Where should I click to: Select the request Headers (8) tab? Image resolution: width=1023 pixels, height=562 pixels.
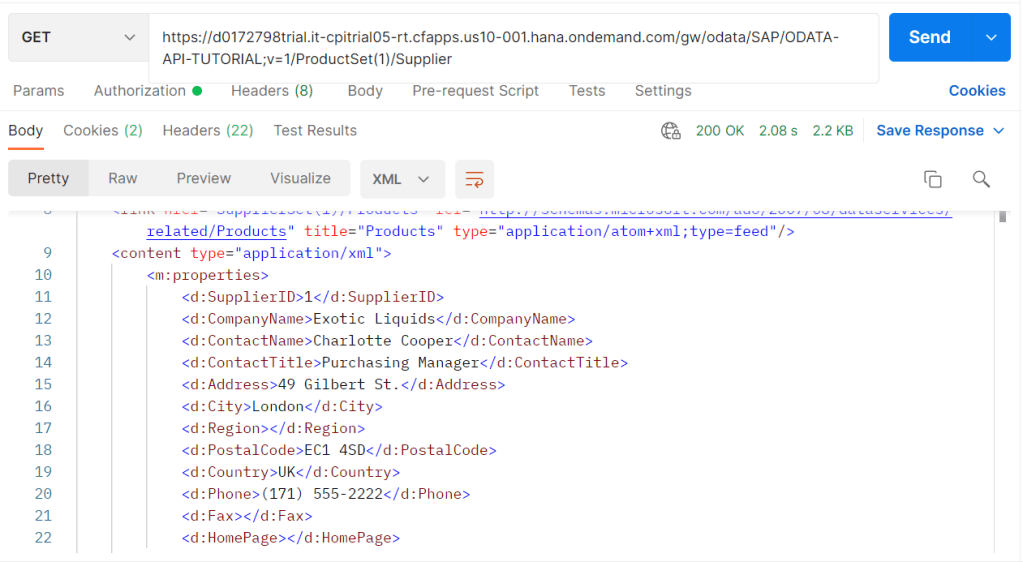(x=272, y=91)
